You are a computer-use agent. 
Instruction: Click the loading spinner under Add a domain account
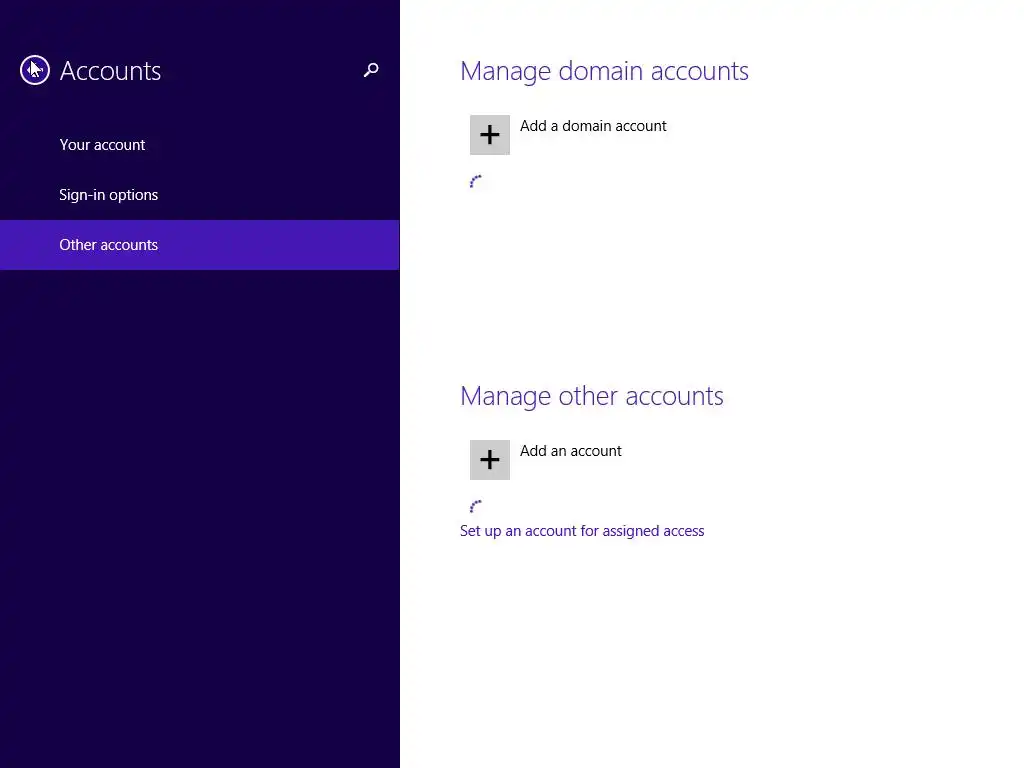click(x=475, y=182)
